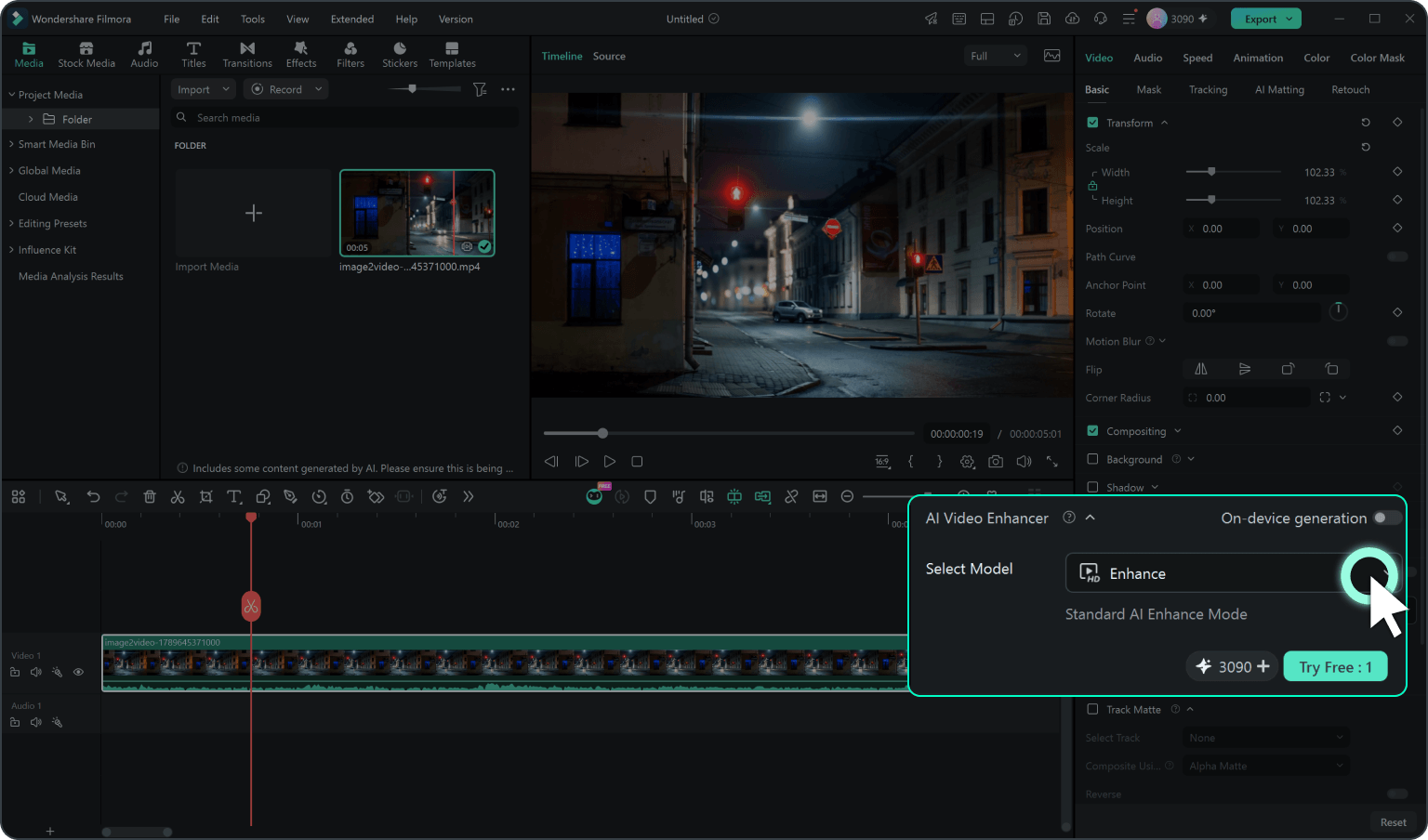
Task: Click the delete trash icon in timeline toolbar
Action: pyautogui.click(x=150, y=497)
